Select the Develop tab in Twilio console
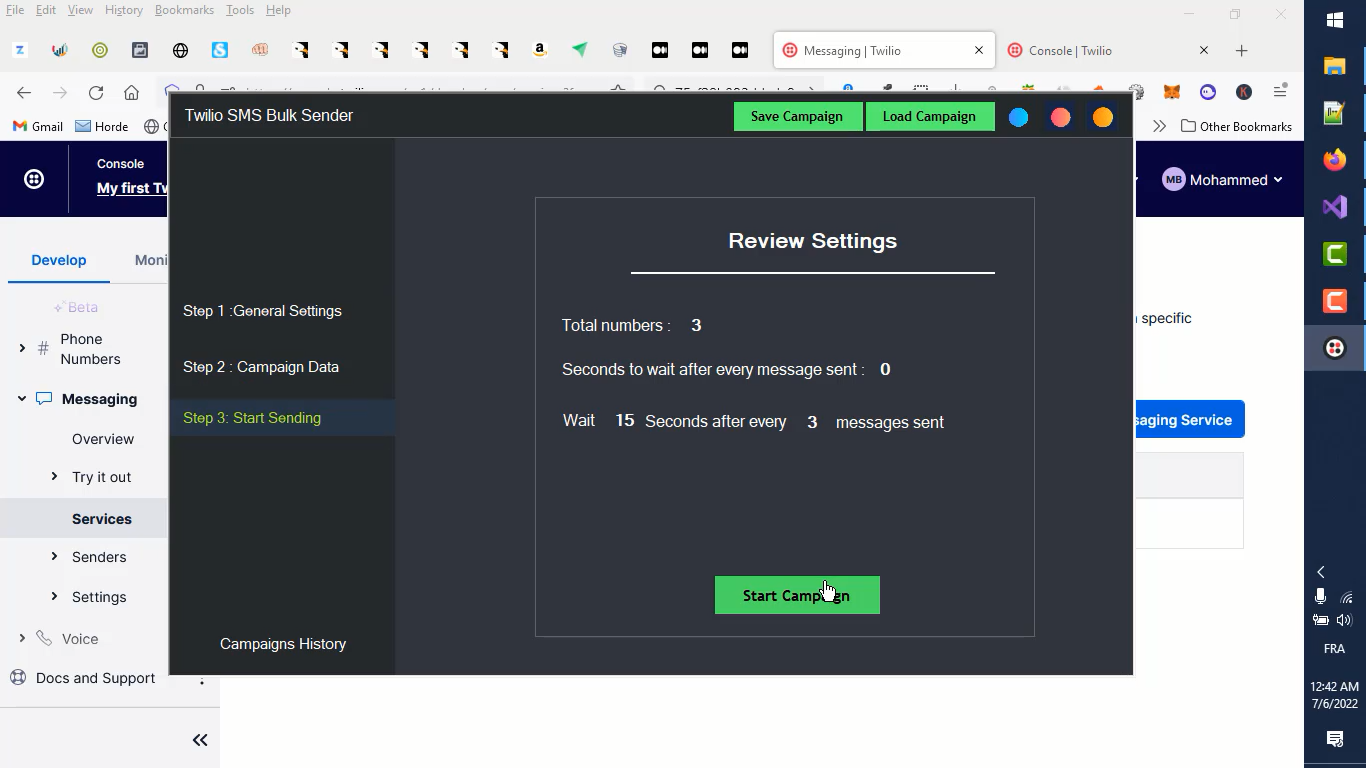This screenshot has width=1366, height=768. (x=59, y=260)
